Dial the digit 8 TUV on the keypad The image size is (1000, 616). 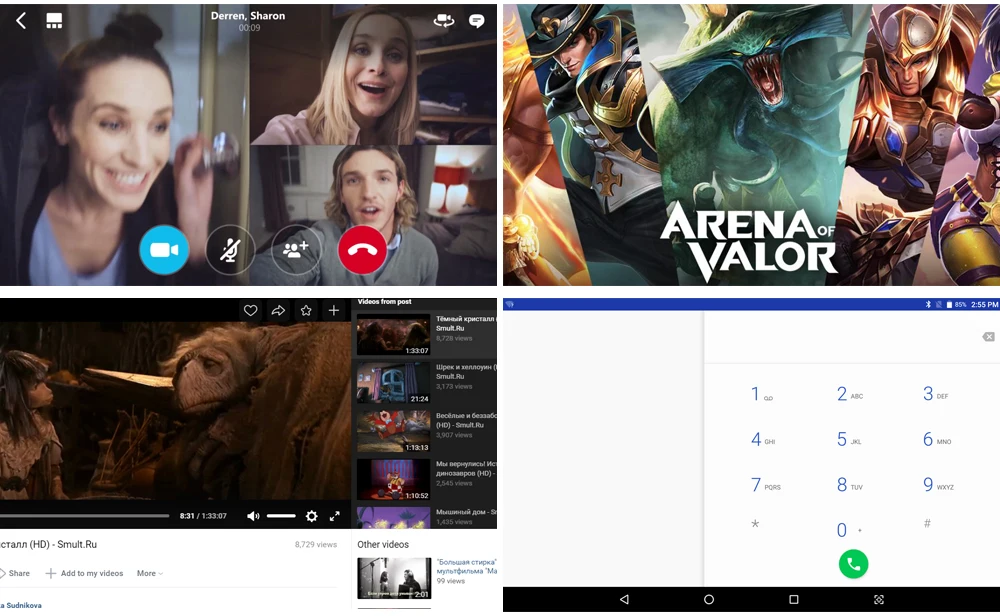[x=849, y=485]
